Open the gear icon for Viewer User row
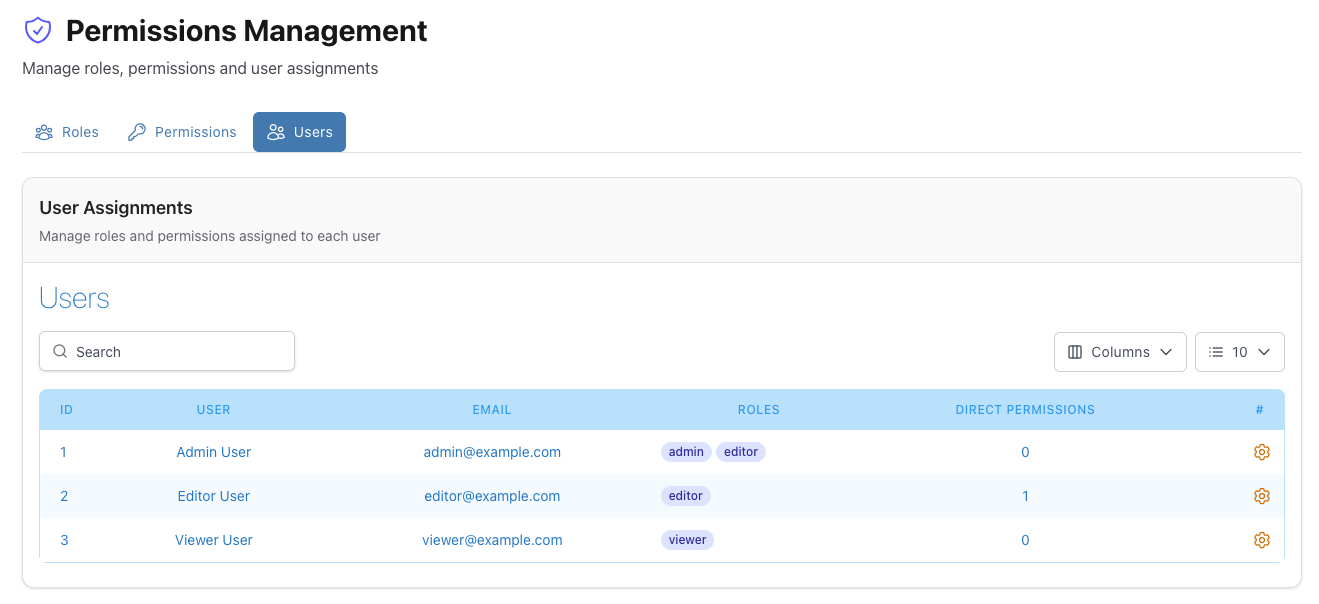This screenshot has height=604, width=1319. [x=1261, y=539]
